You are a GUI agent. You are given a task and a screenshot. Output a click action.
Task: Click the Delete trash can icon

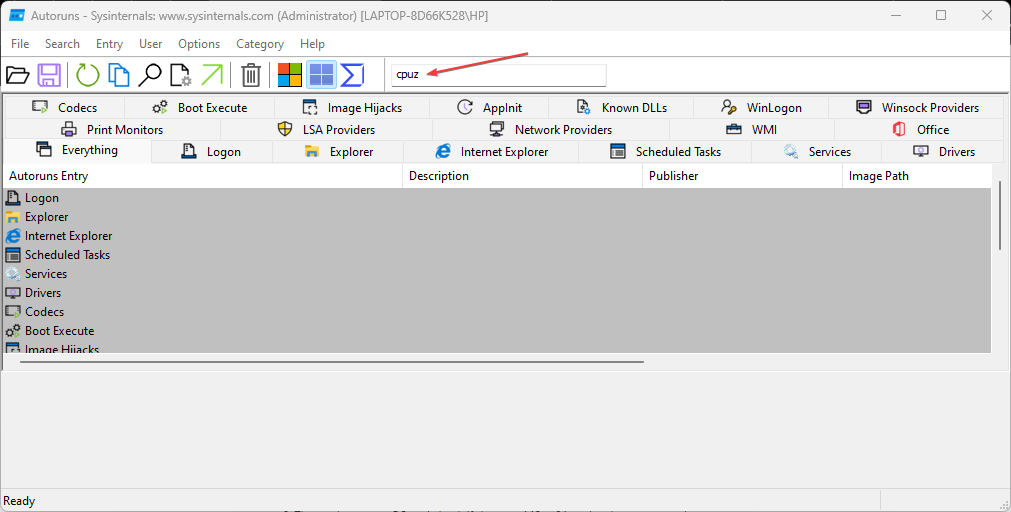pos(251,75)
